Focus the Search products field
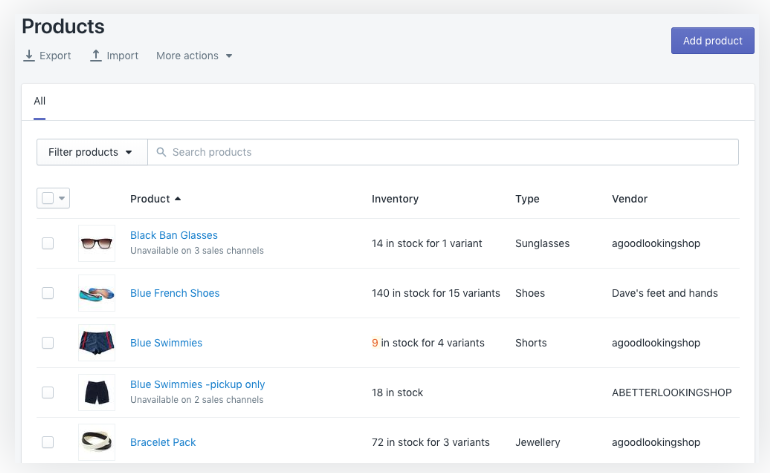Image resolution: width=770 pixels, height=473 pixels. (x=450, y=152)
